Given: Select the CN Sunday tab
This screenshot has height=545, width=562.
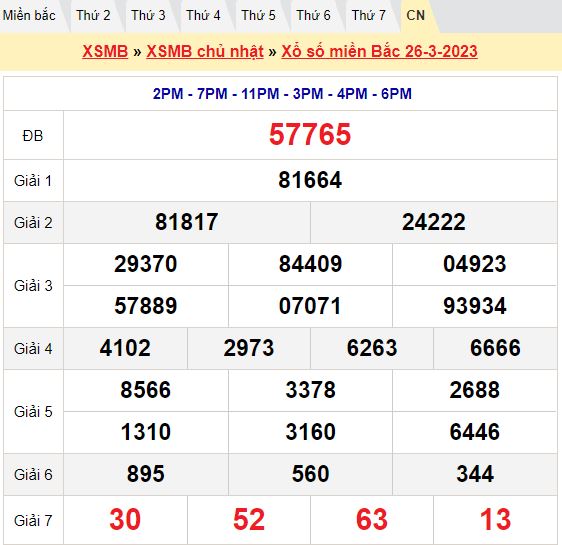Looking at the screenshot, I should [416, 16].
